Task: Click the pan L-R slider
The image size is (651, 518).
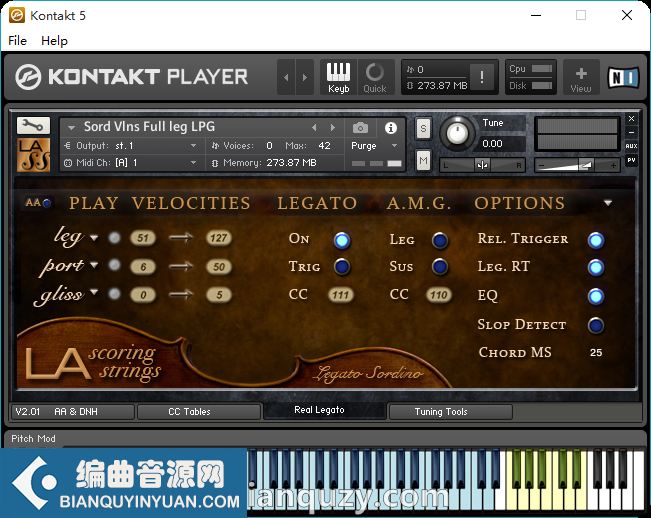Action: pos(482,165)
